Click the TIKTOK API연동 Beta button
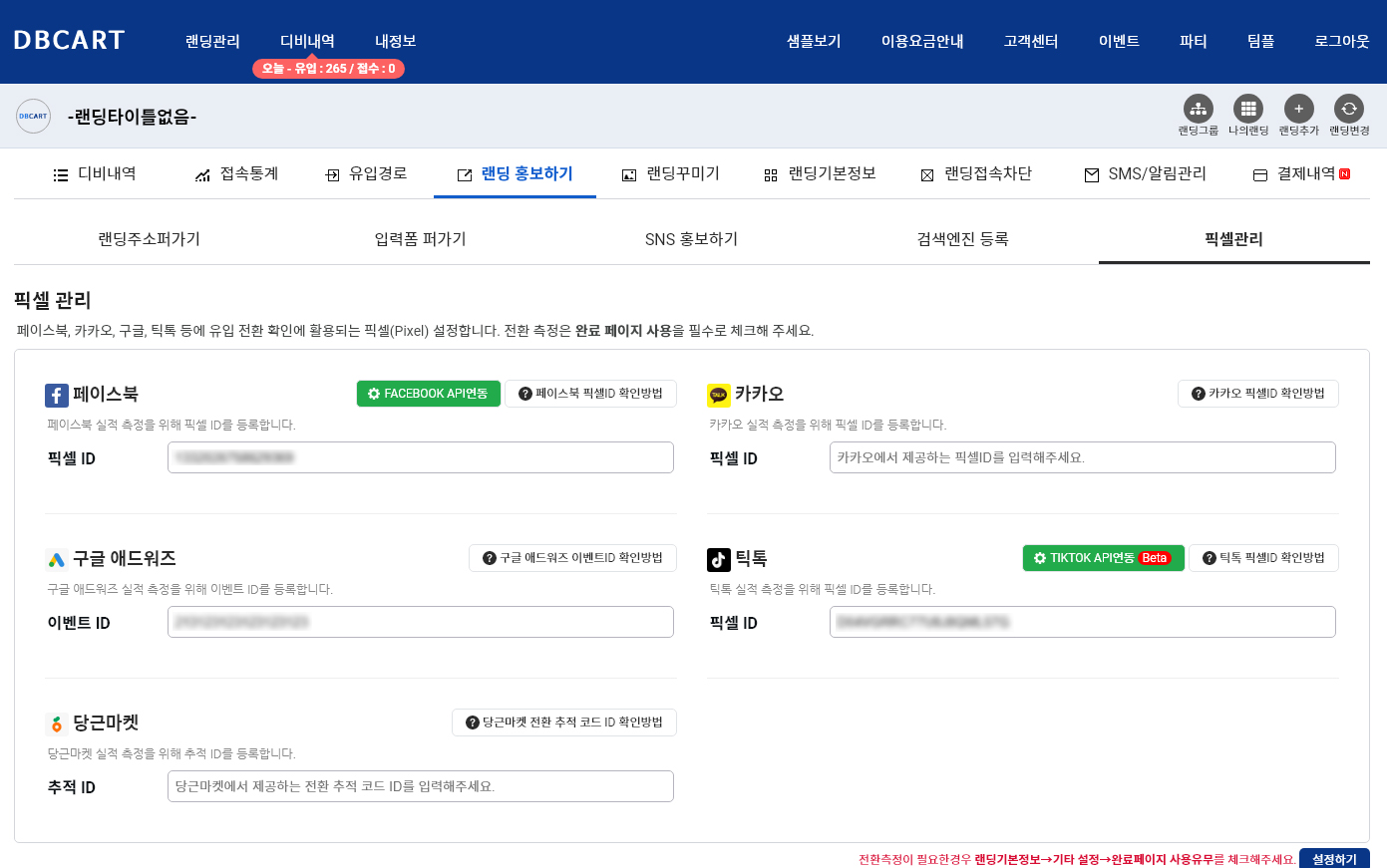1387x868 pixels. coord(1103,558)
